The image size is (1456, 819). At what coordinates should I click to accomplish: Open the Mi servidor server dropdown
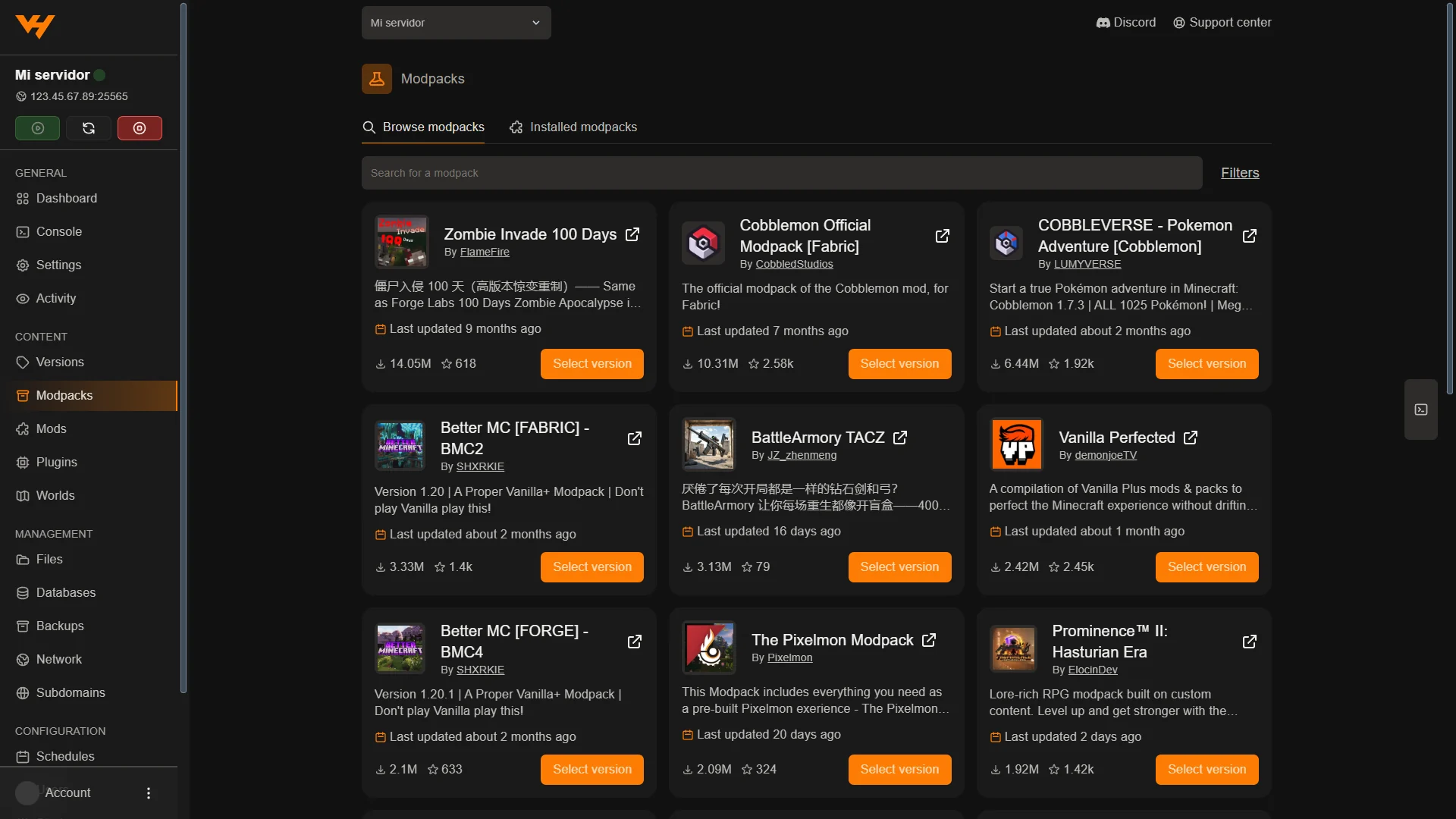coord(457,23)
